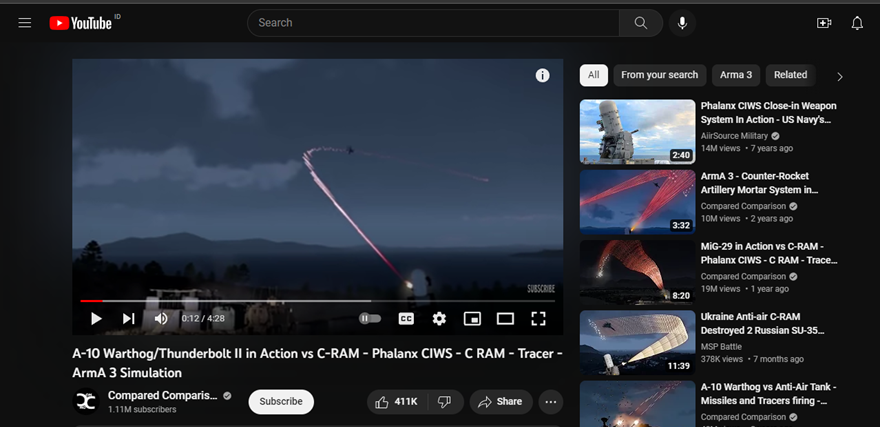Click the 1.11M subscribers text
880x427 pixels.
pyautogui.click(x=142, y=410)
